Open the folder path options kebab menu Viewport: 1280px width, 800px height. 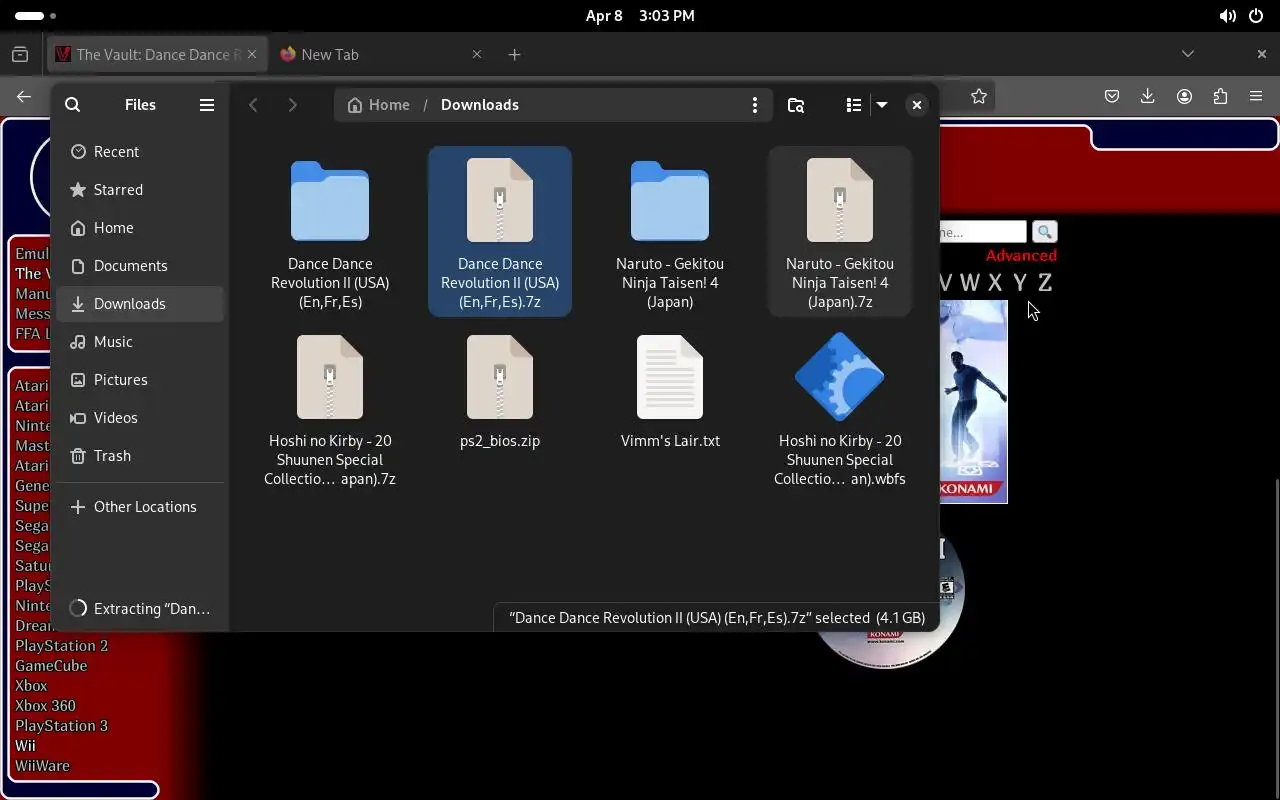pos(755,105)
